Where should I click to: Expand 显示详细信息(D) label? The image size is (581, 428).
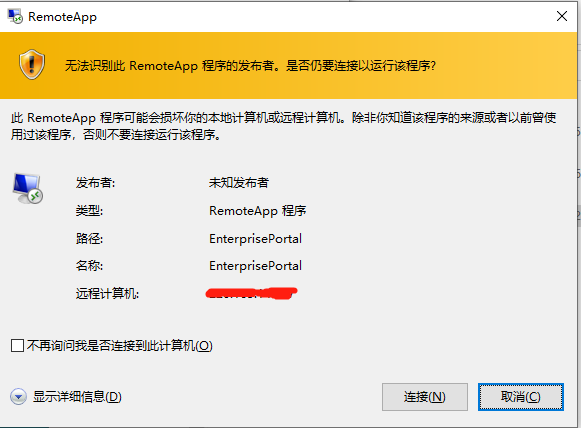[77, 397]
